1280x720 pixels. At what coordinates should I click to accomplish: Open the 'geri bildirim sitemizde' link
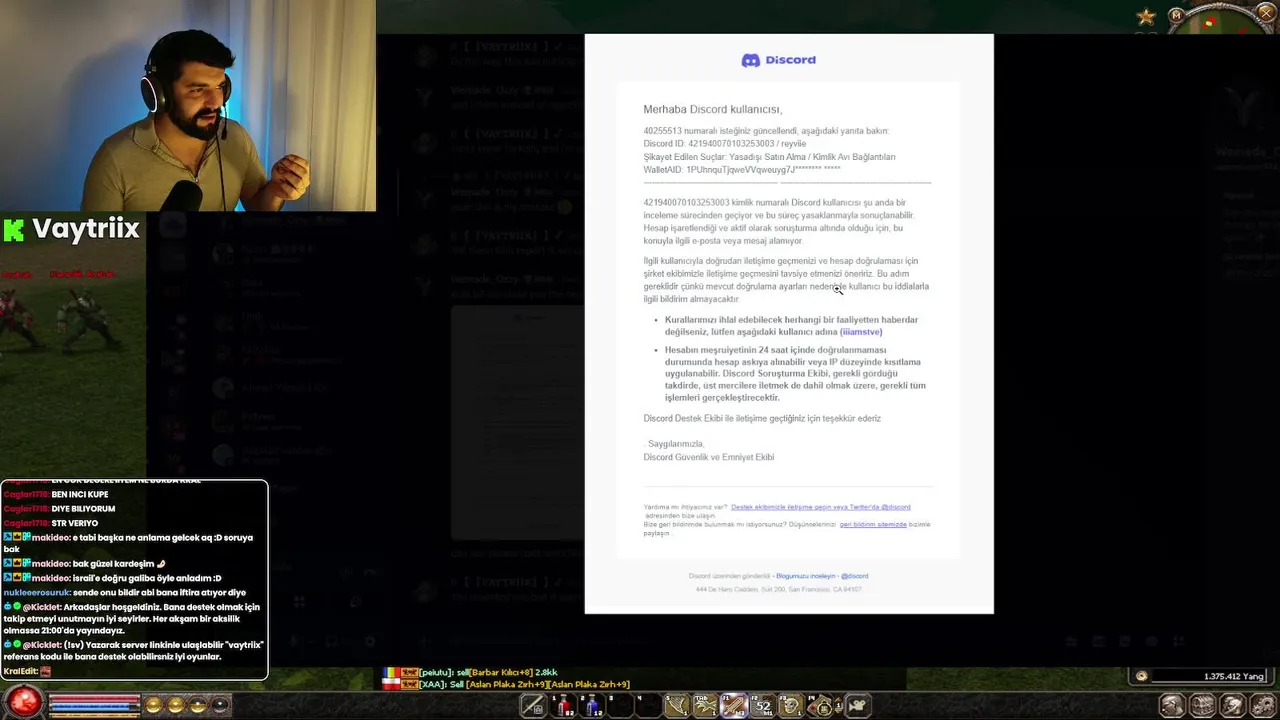873,524
